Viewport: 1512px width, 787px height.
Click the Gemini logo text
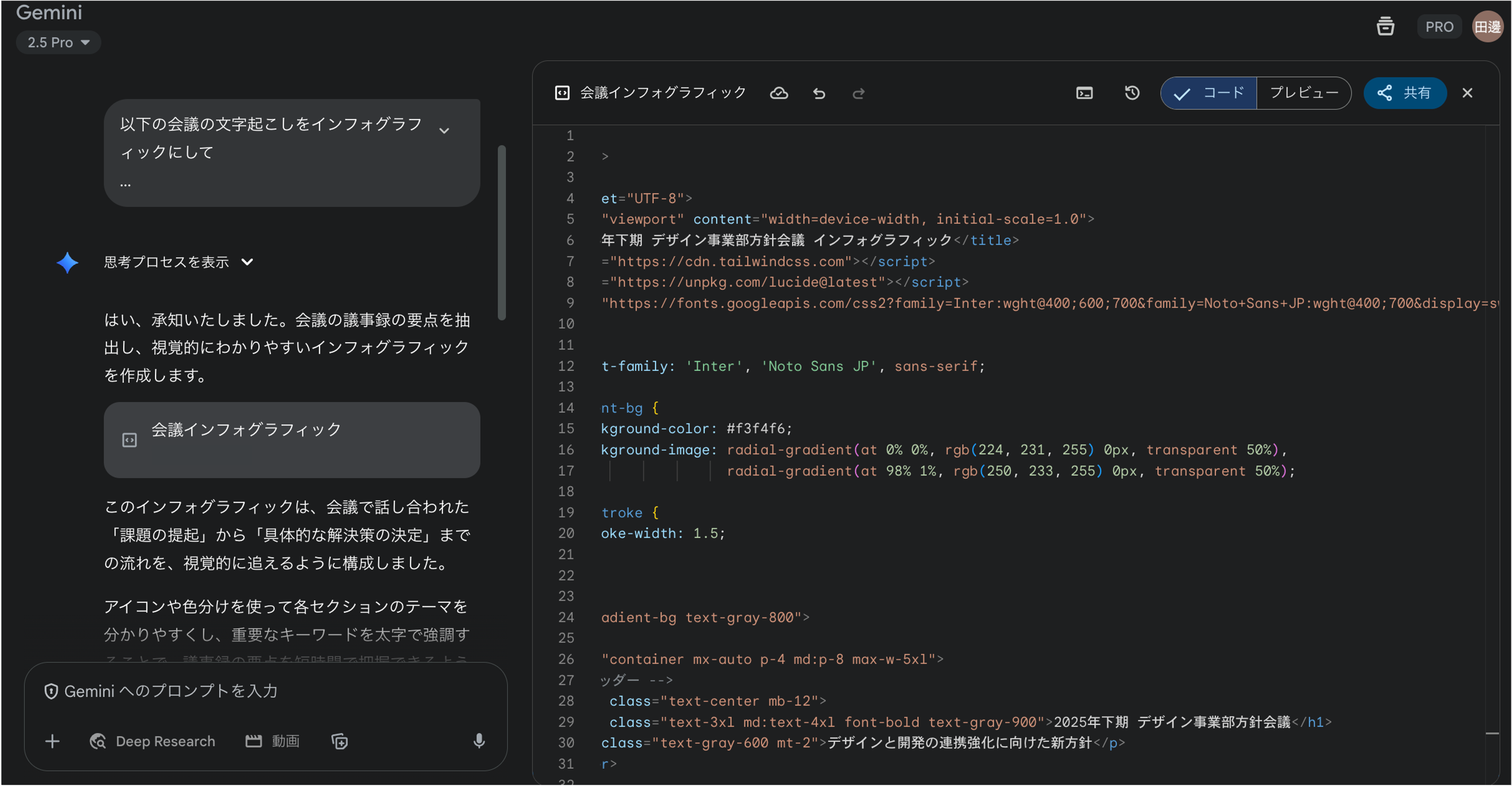tap(49, 12)
